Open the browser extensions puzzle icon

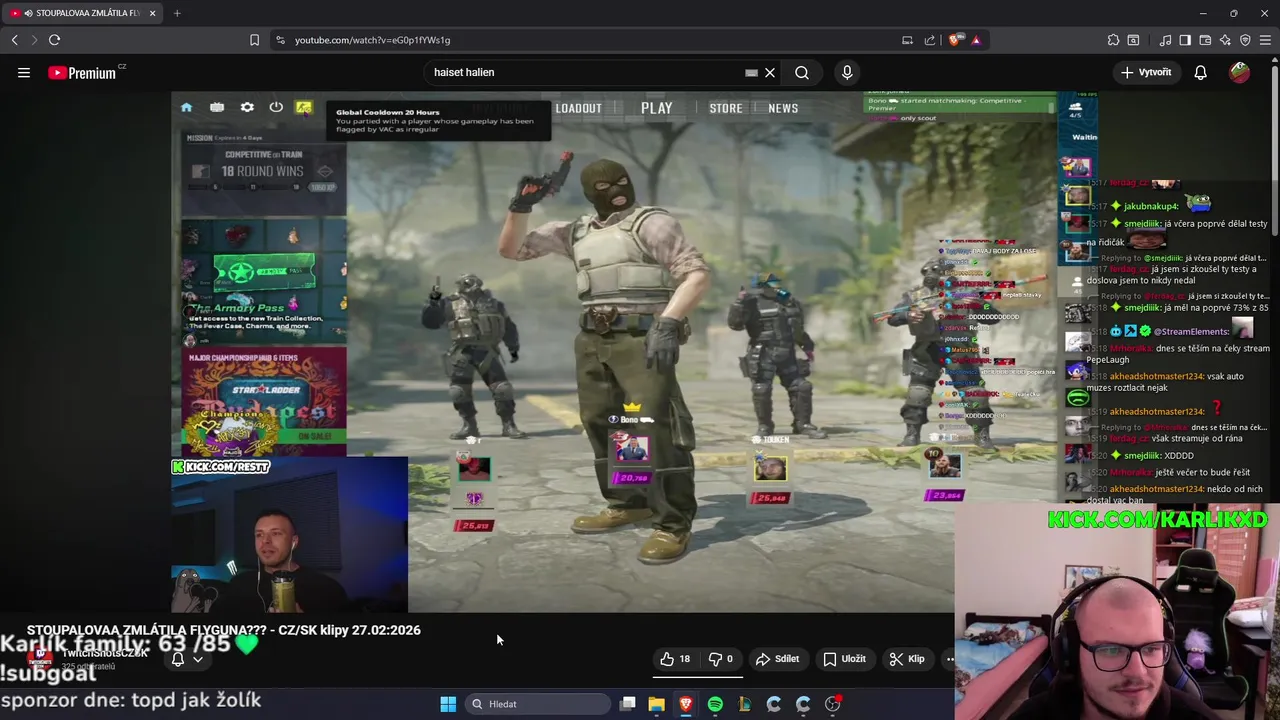click(x=1113, y=40)
